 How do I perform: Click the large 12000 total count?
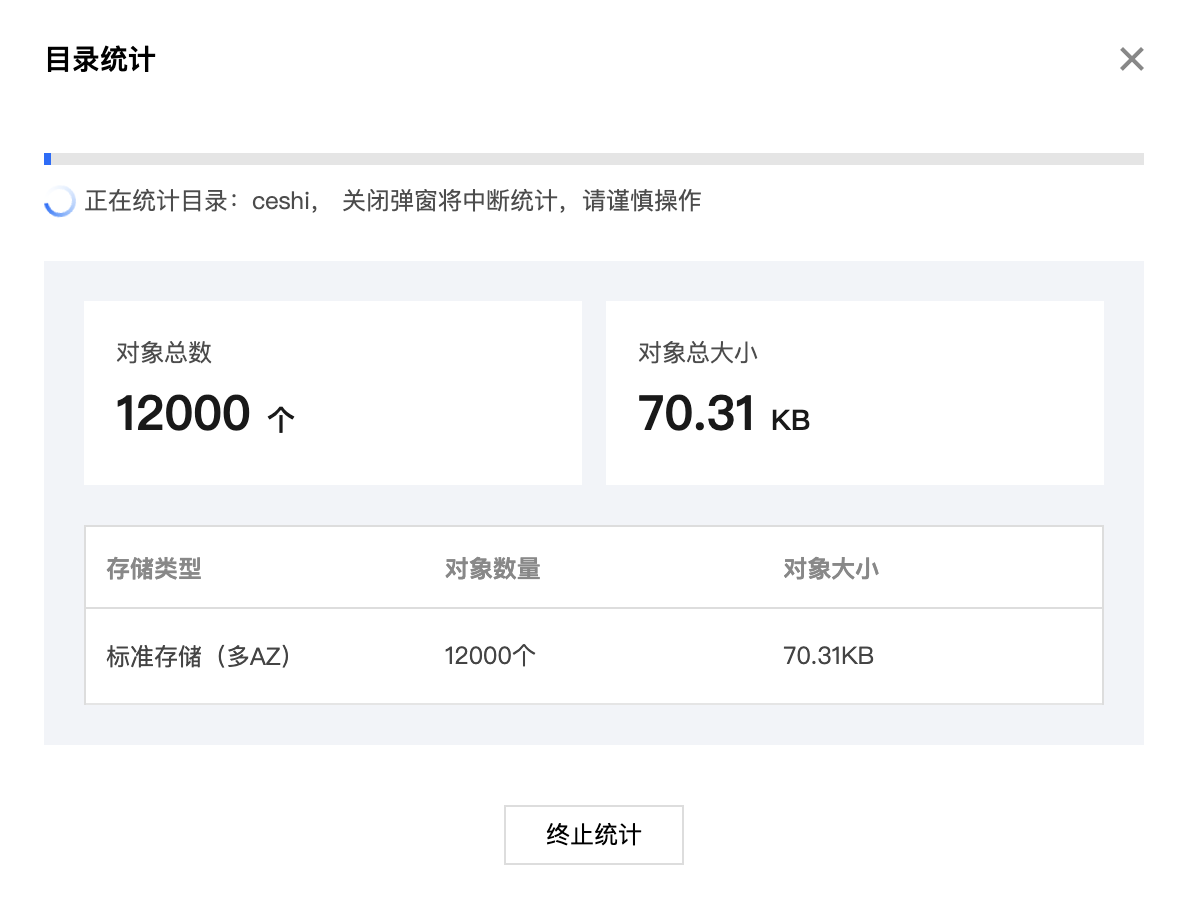[183, 414]
